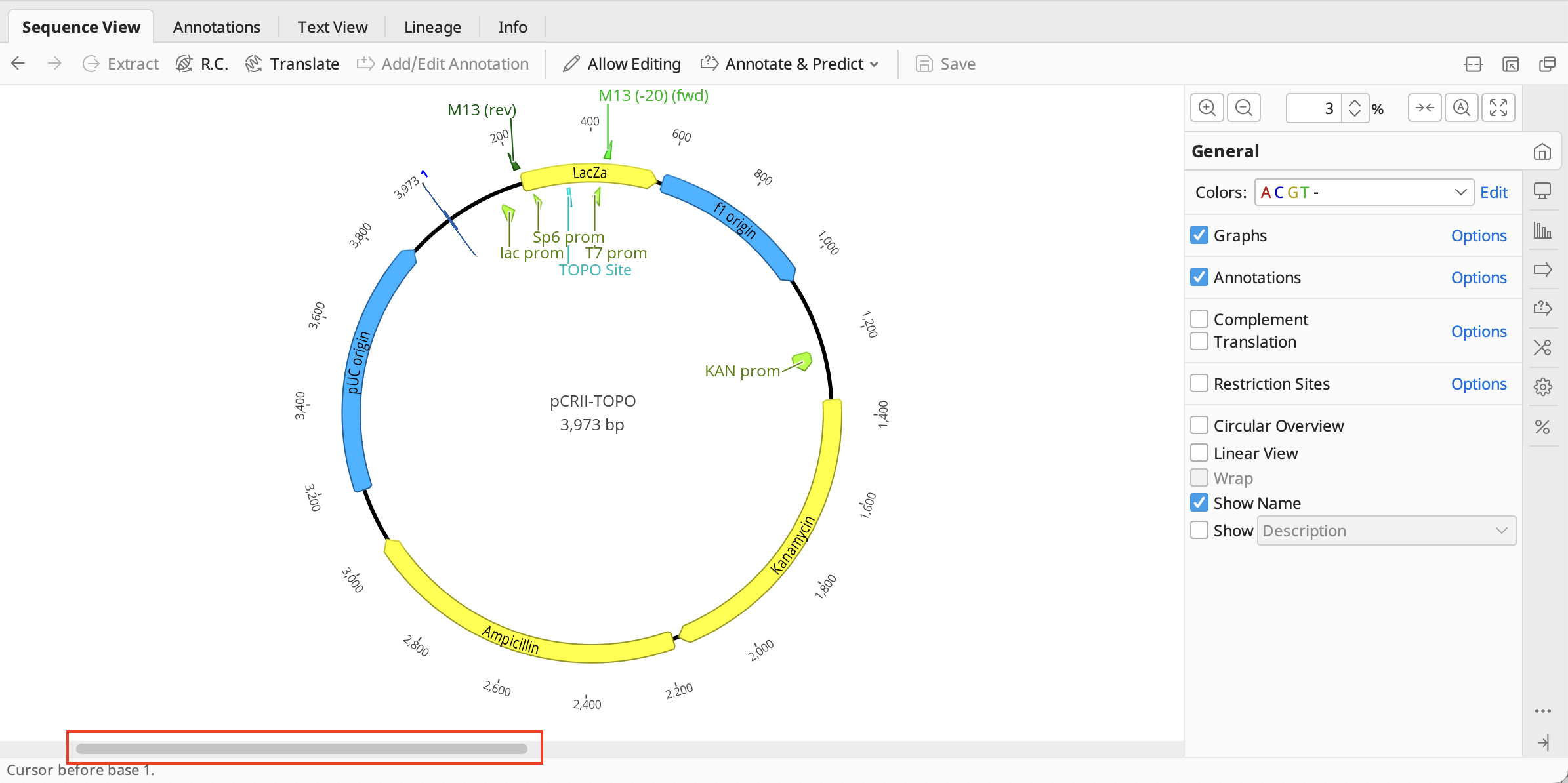Click the home icon beside General
The height and width of the screenshot is (783, 1568).
pos(1542,151)
